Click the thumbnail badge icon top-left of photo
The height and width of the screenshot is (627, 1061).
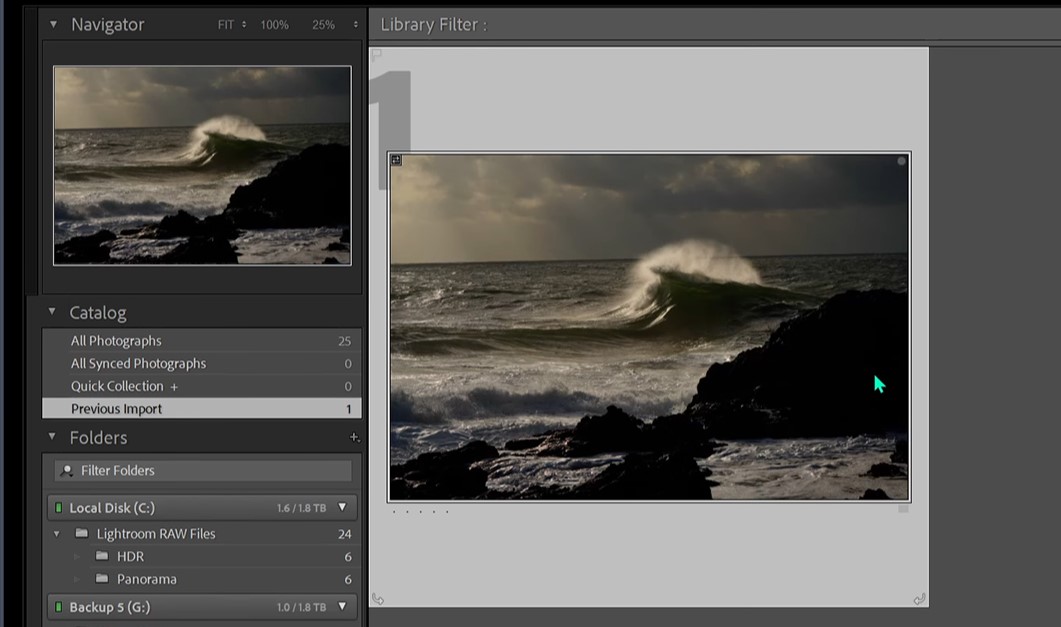point(397,160)
